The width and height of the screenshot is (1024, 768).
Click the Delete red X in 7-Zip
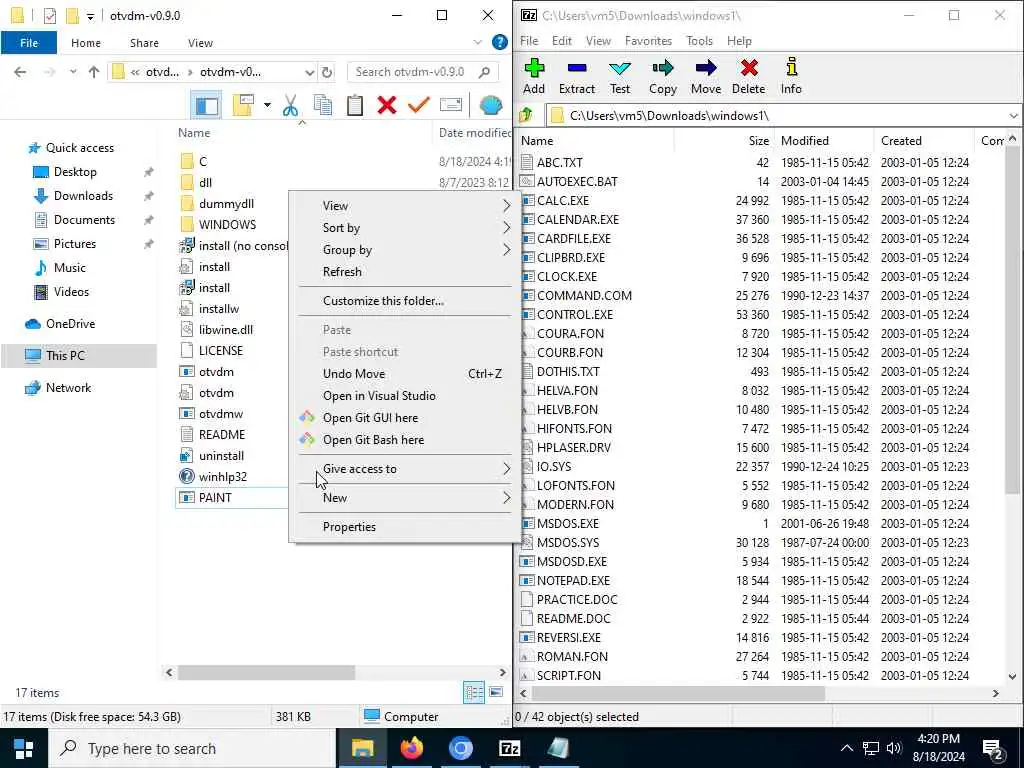748,76
